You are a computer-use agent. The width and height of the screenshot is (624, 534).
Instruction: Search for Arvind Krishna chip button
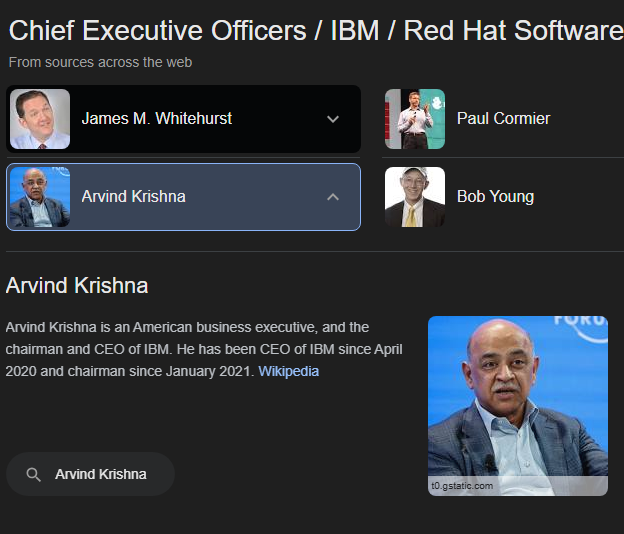(x=90, y=474)
